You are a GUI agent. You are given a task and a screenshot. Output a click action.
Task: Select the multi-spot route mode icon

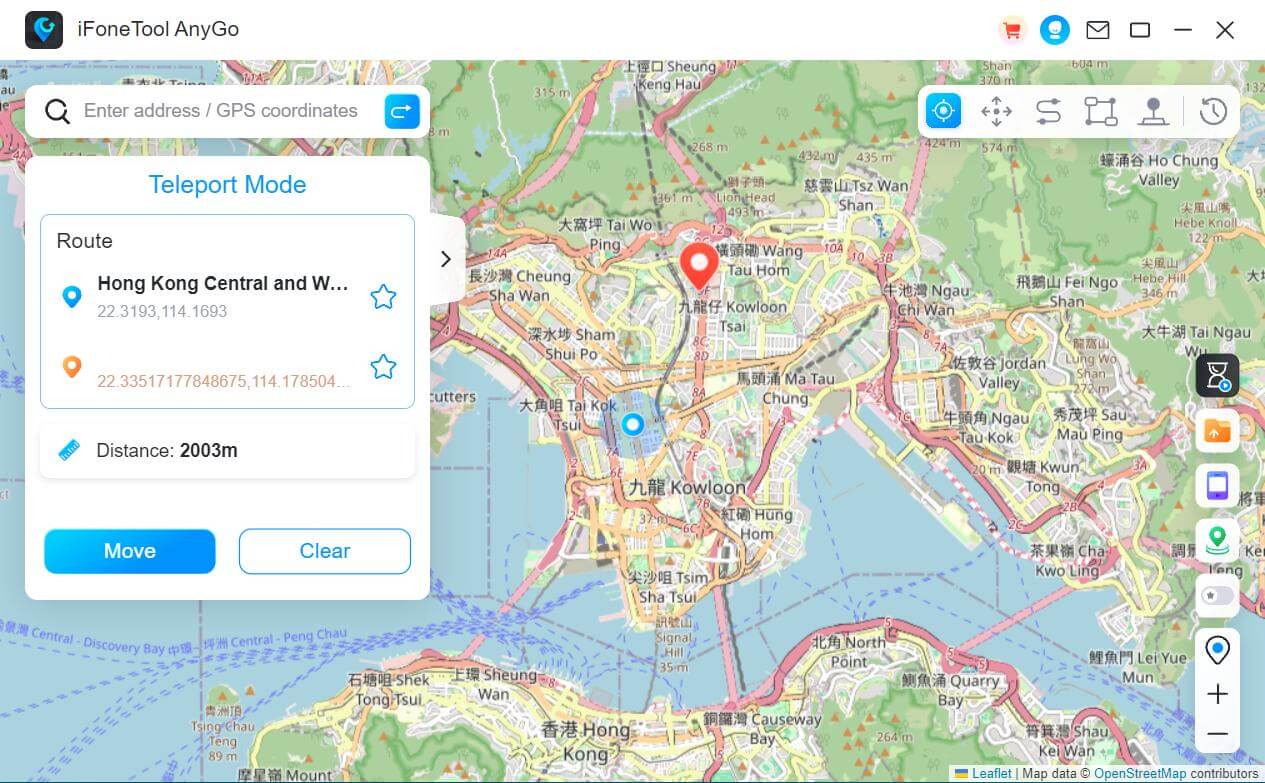click(x=1100, y=111)
